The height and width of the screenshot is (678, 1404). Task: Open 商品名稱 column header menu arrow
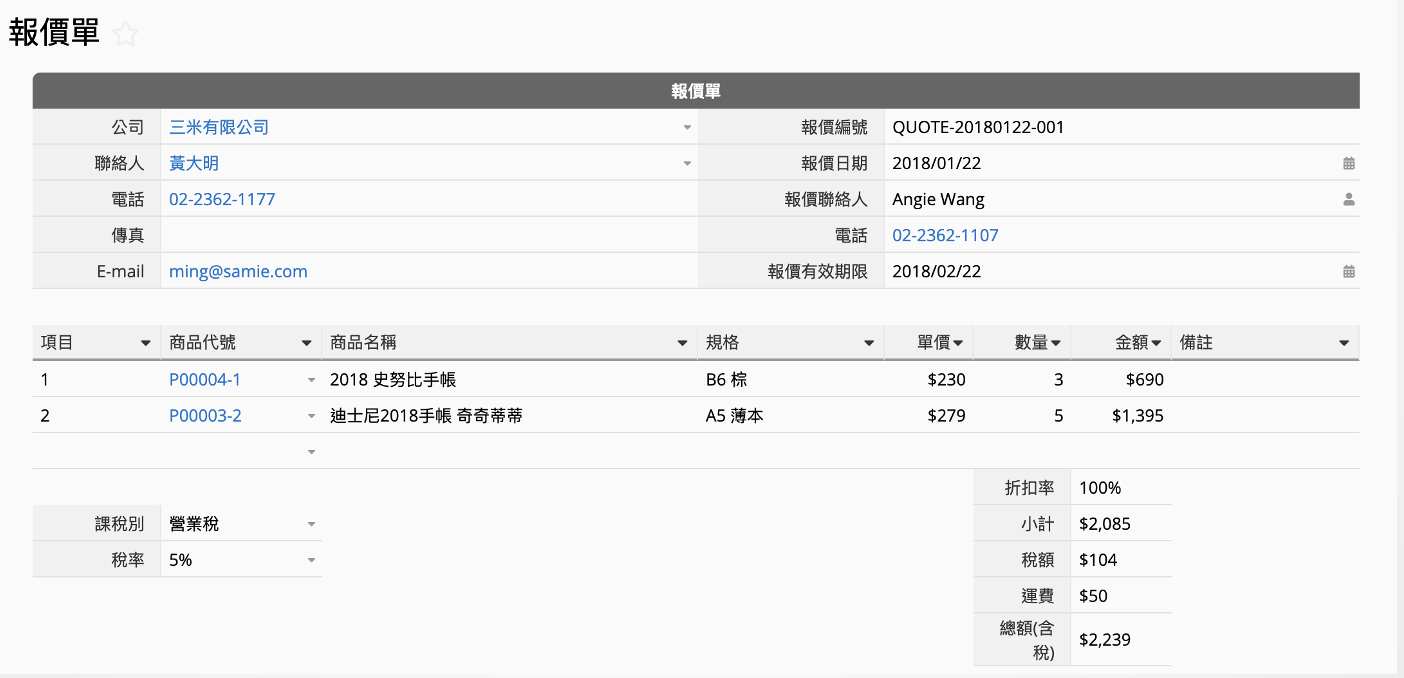(682, 343)
